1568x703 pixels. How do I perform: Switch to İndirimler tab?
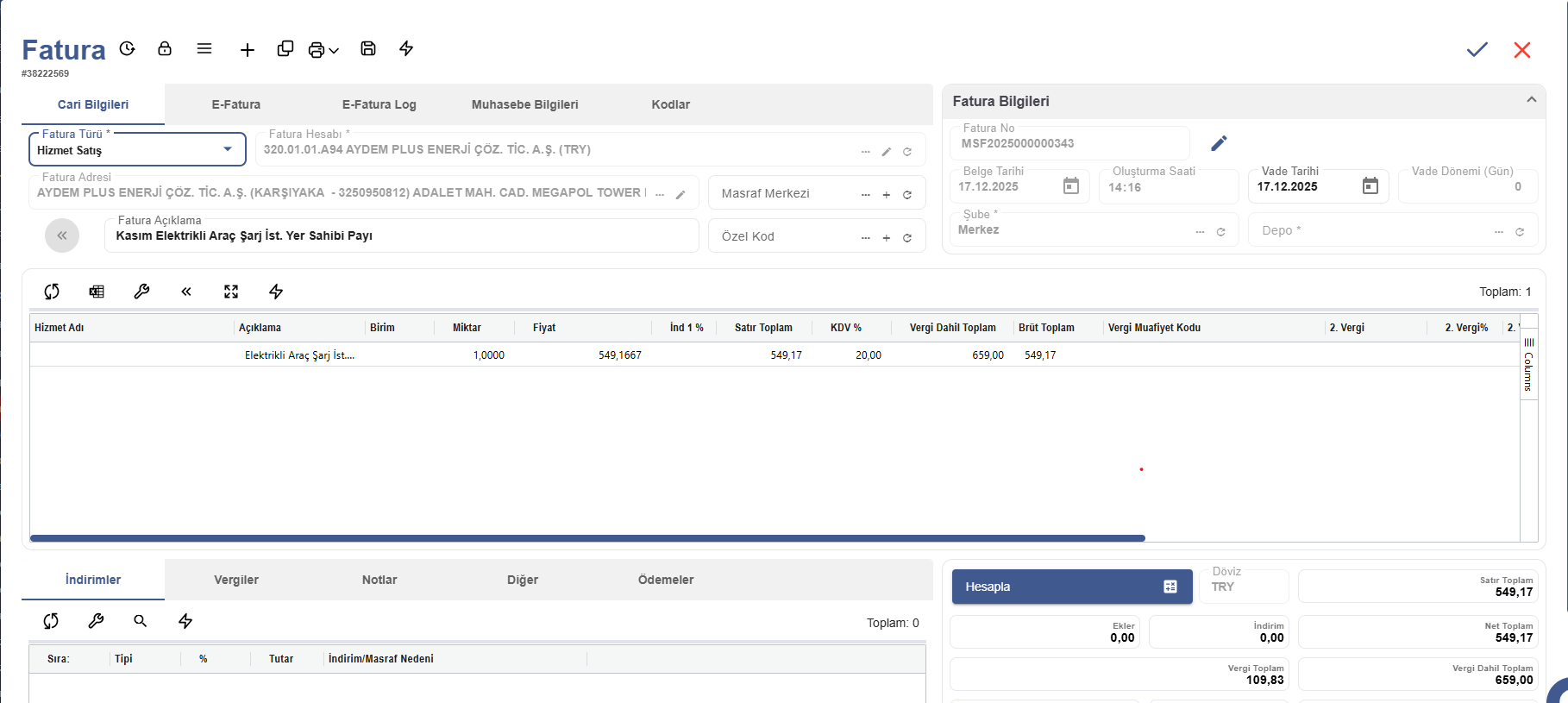coord(93,580)
